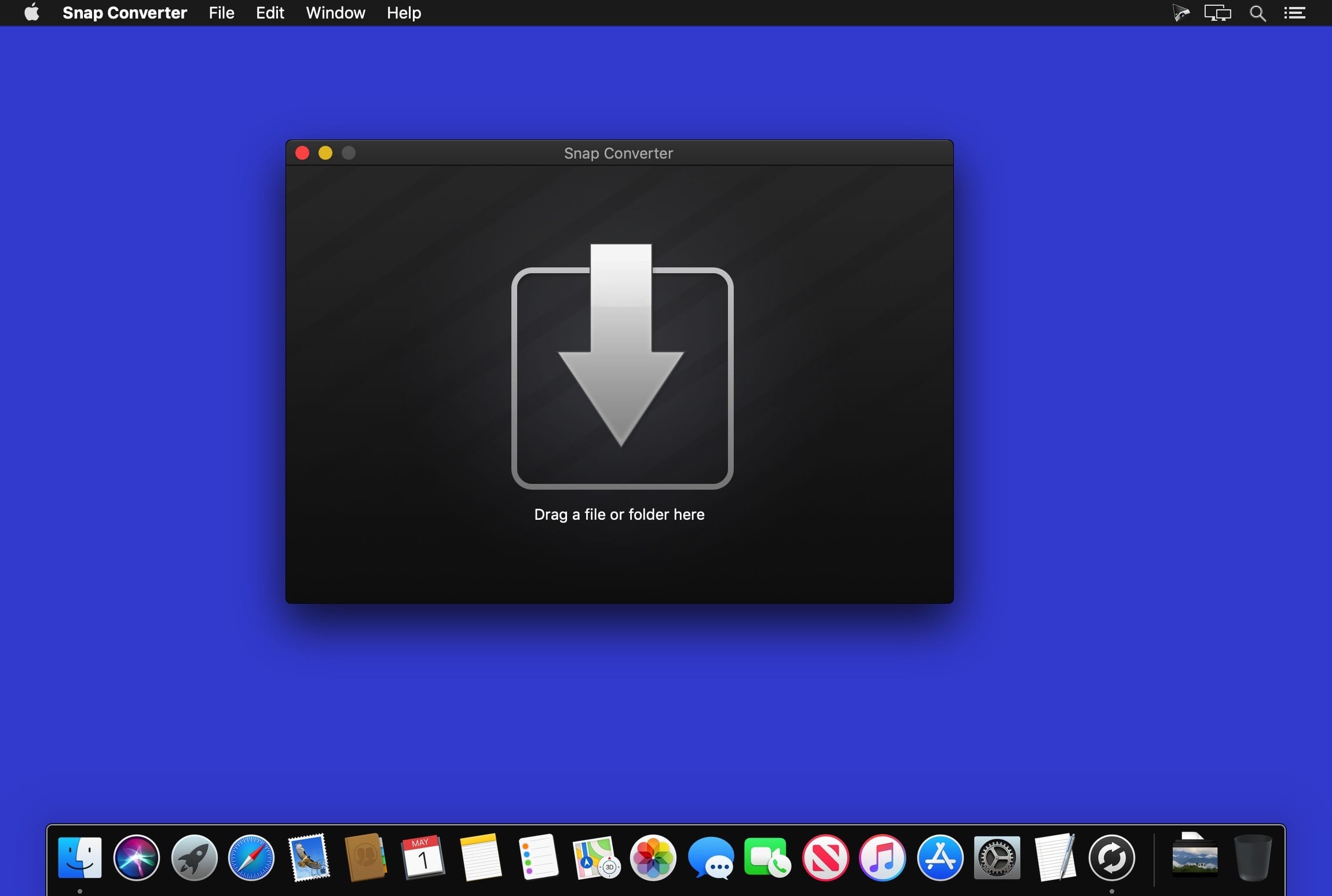The height and width of the screenshot is (896, 1332).
Task: Open the Edit menu
Action: [x=270, y=13]
